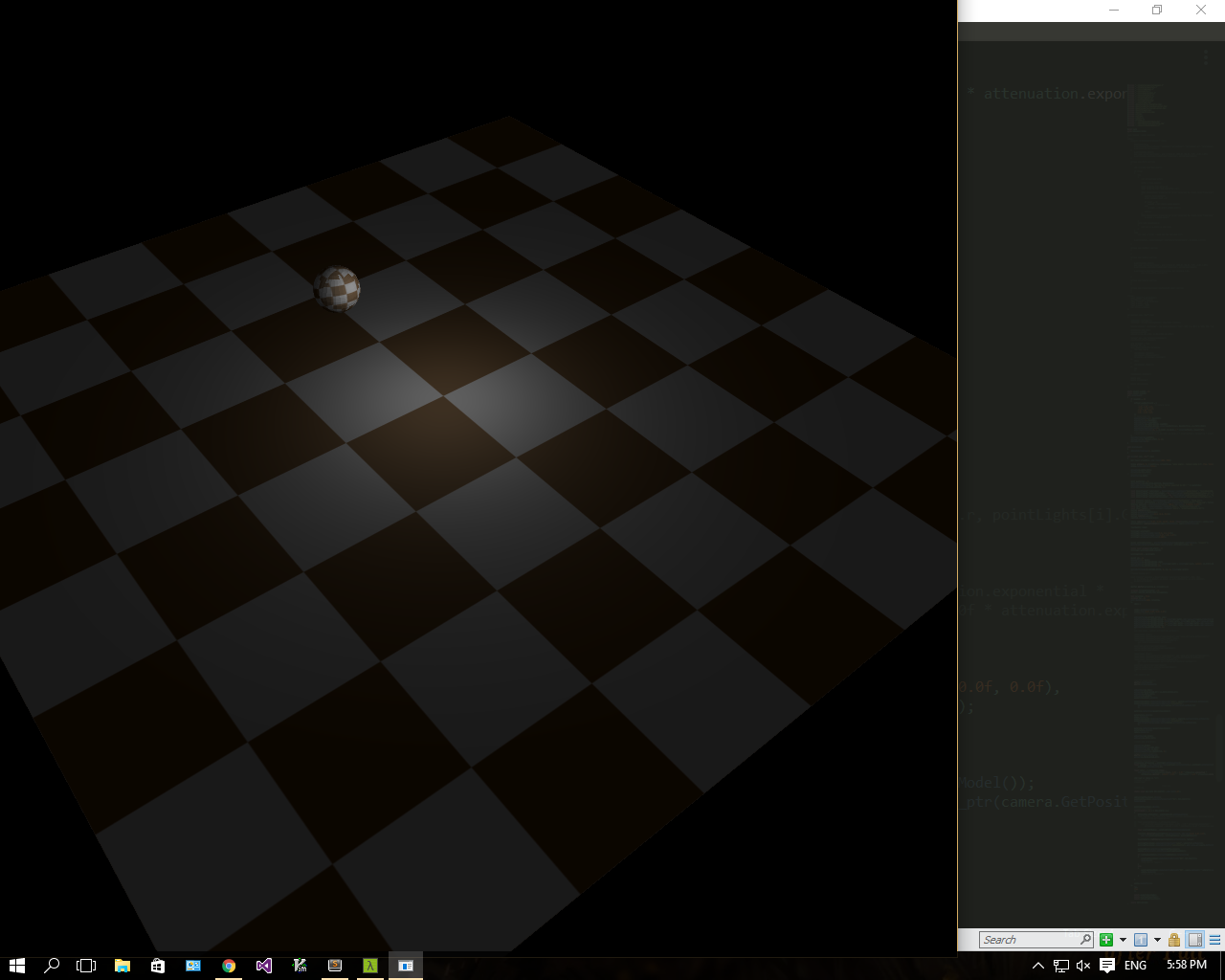
Task: Switch the ENG input language indicator
Action: coord(1136,966)
